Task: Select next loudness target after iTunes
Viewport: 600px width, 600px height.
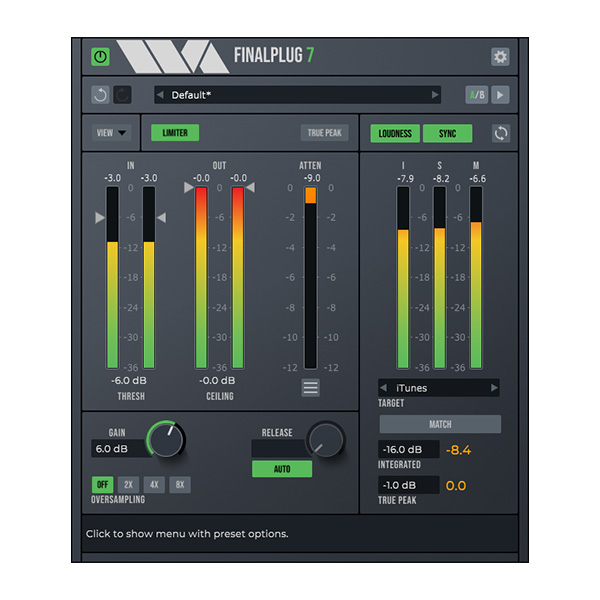Action: point(494,388)
